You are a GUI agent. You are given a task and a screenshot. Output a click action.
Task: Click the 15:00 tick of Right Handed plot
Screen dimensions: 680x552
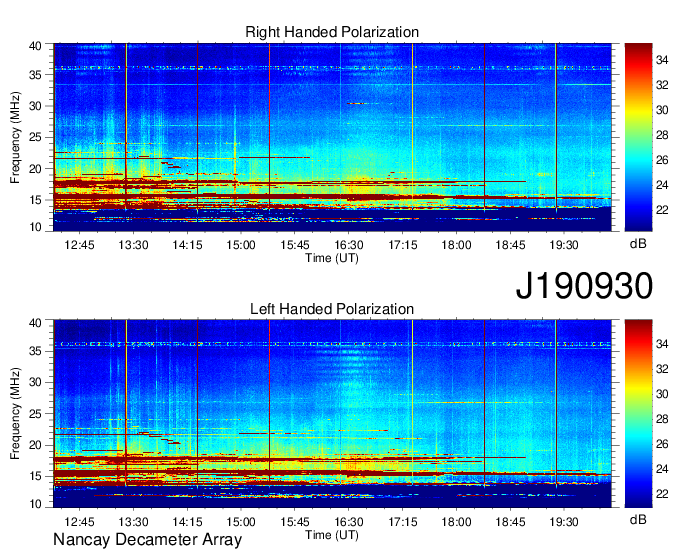[x=241, y=245]
